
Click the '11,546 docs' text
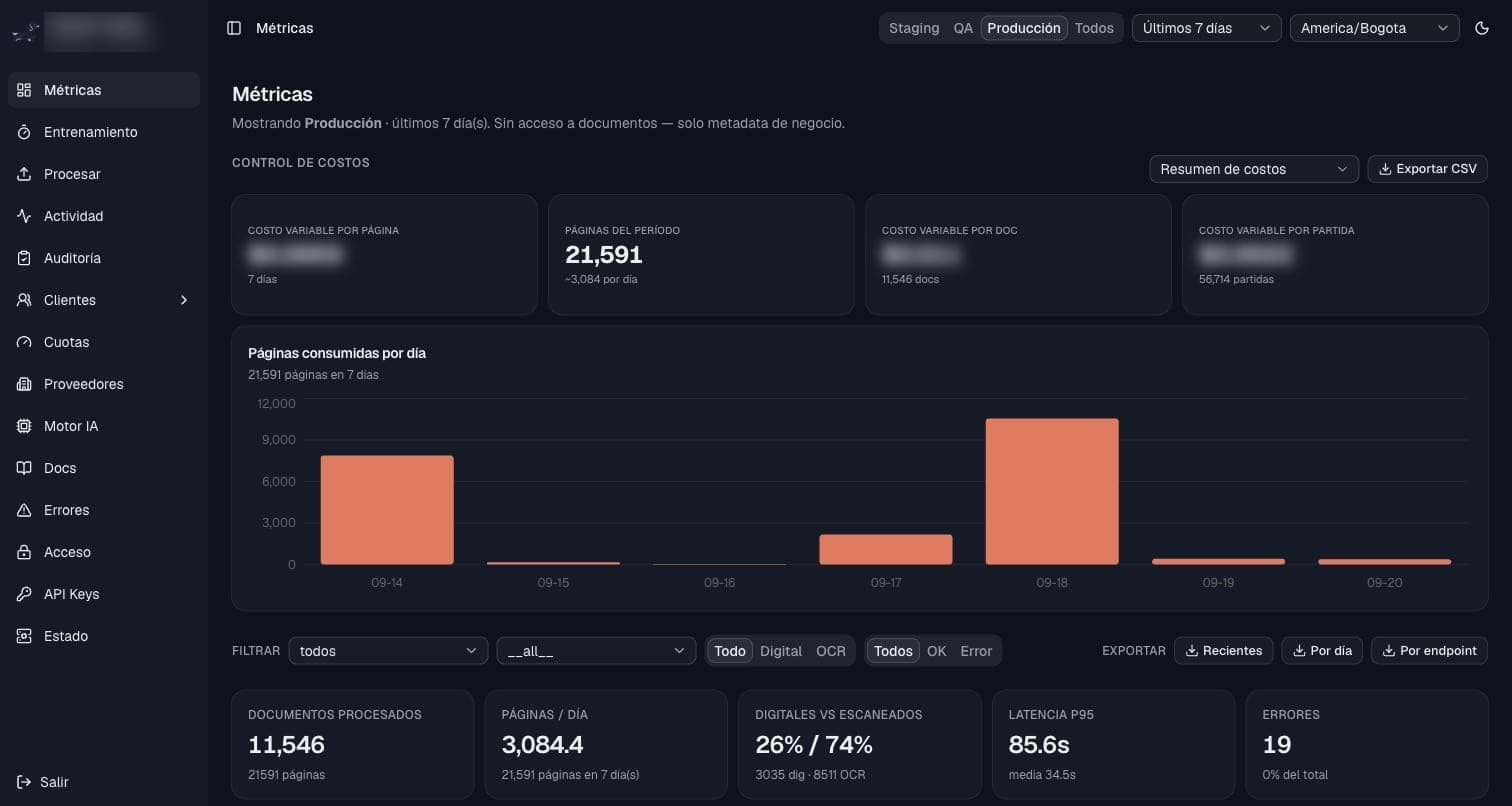click(x=910, y=279)
